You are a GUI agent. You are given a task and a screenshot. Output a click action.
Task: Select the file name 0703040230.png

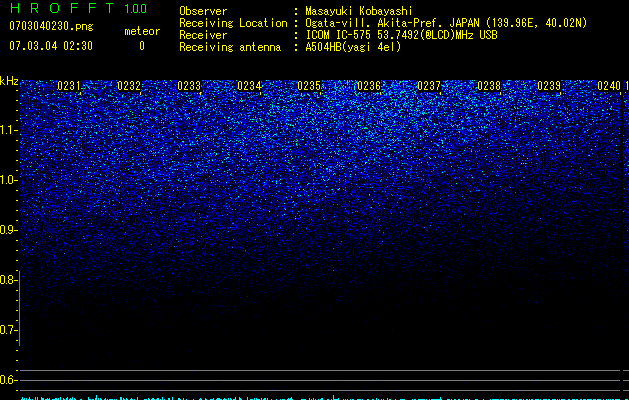point(51,26)
